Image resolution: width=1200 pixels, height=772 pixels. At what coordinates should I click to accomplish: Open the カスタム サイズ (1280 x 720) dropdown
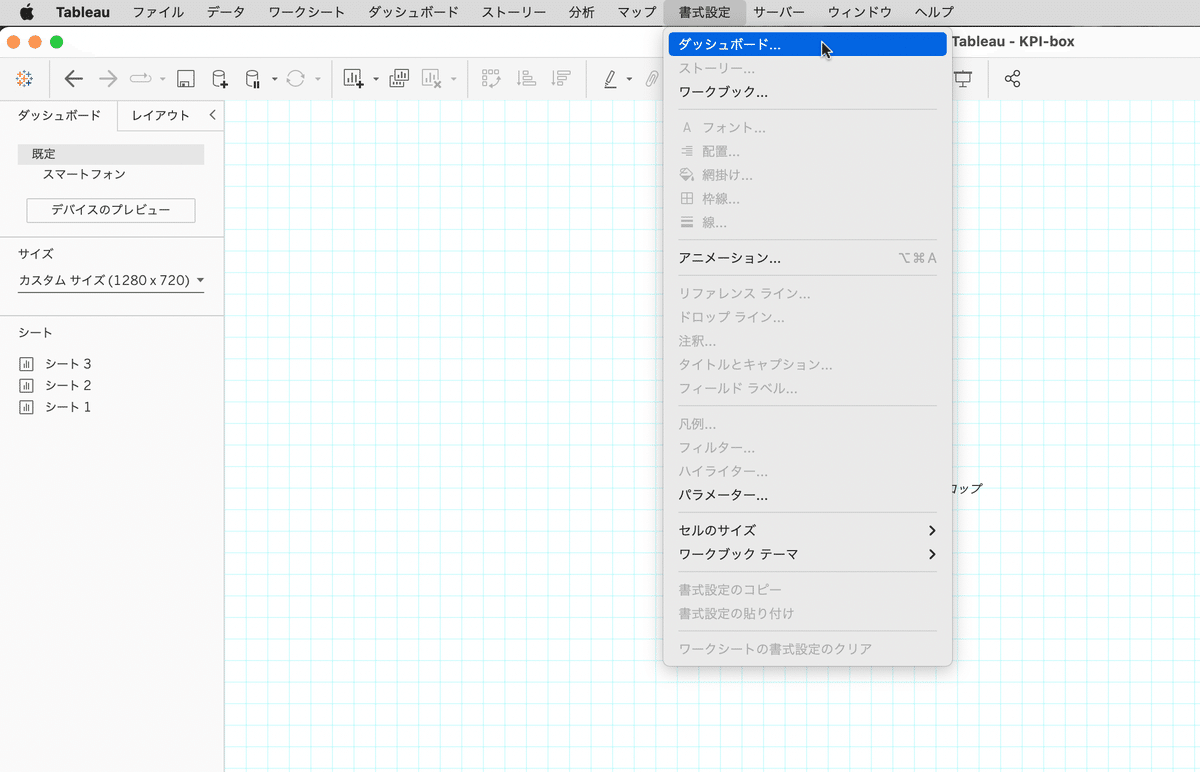[x=111, y=281]
